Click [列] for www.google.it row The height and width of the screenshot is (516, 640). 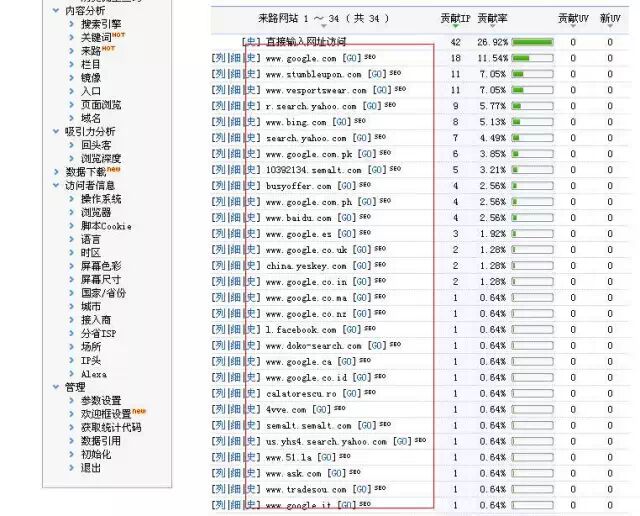pos(219,505)
